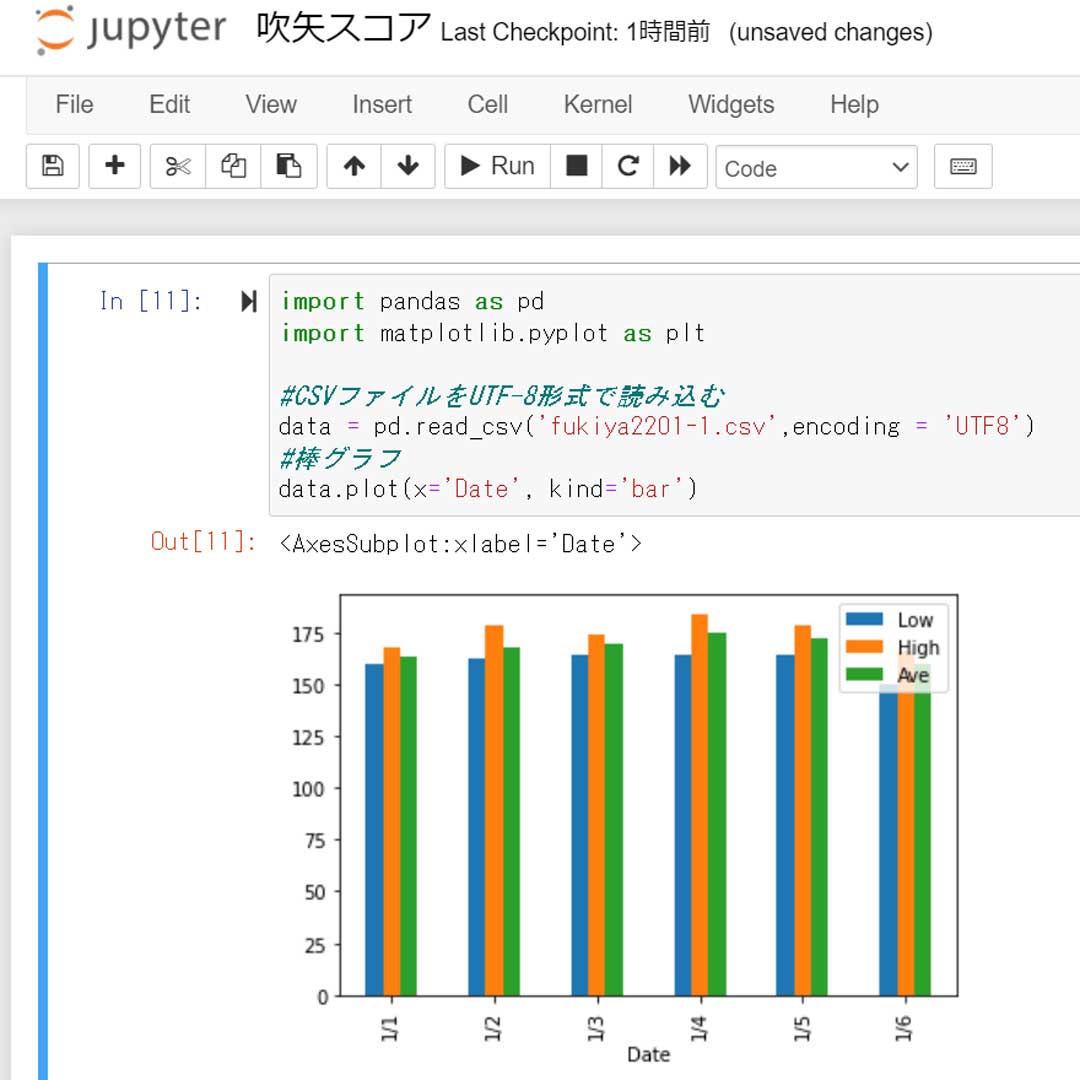Click the green Ave bar for 1/5
Image resolution: width=1080 pixels, height=1080 pixels.
[819, 817]
